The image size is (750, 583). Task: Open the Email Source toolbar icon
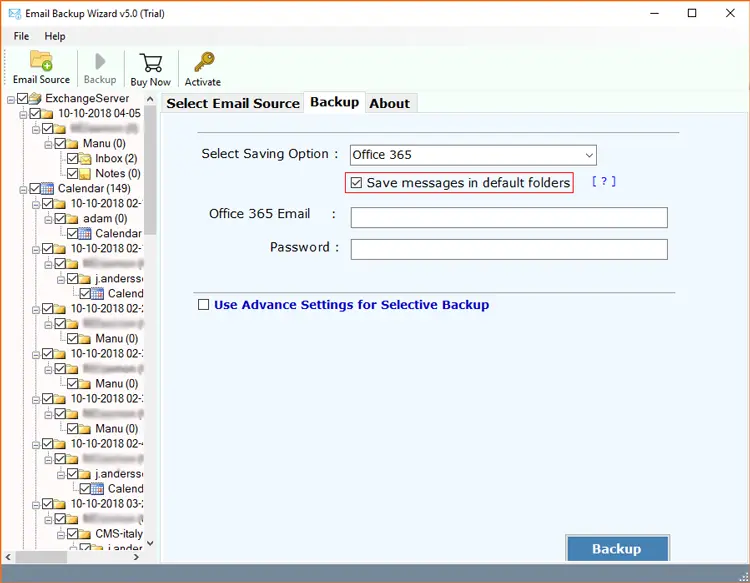tap(41, 61)
